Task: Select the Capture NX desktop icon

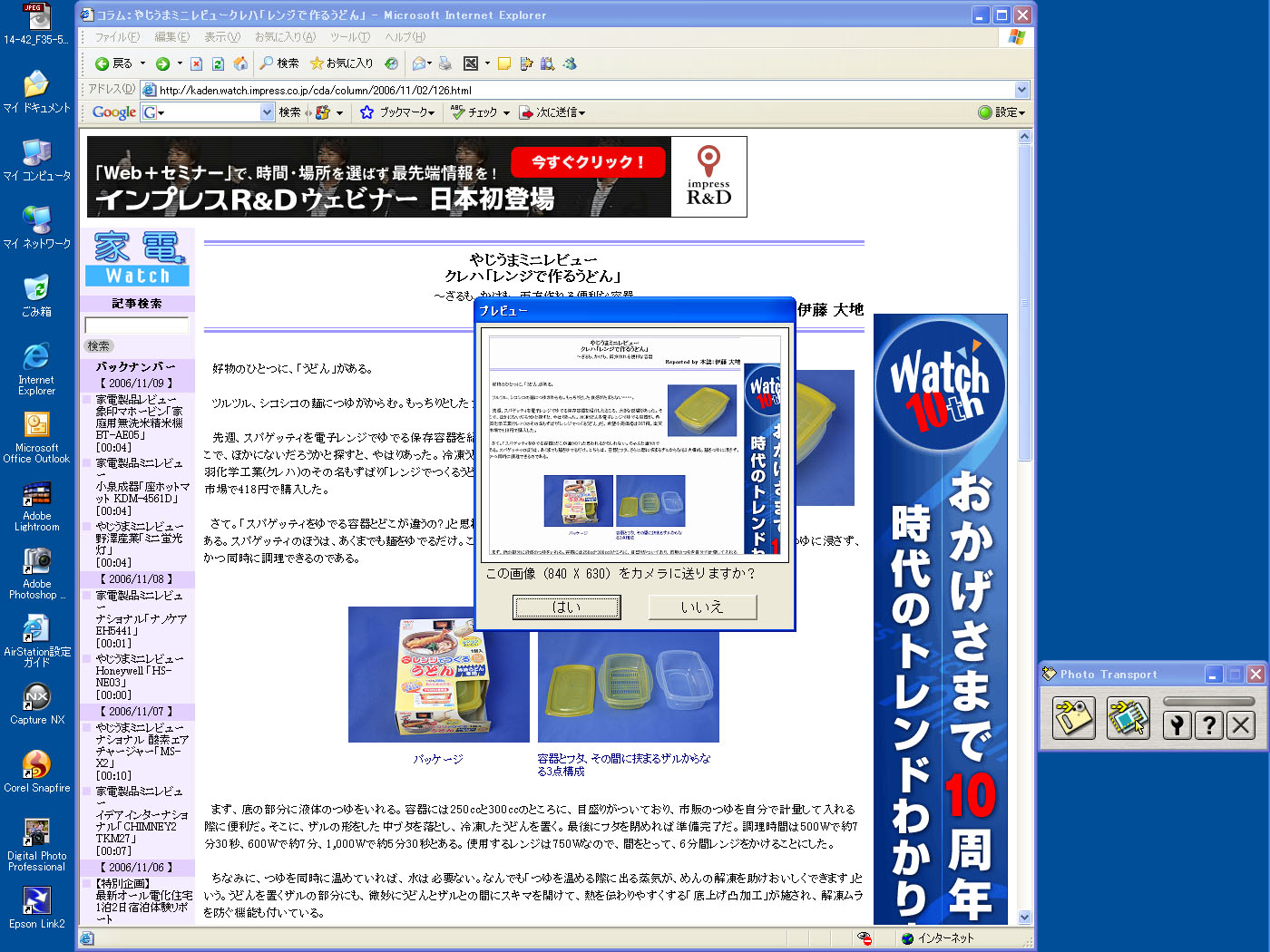Action: (37, 704)
